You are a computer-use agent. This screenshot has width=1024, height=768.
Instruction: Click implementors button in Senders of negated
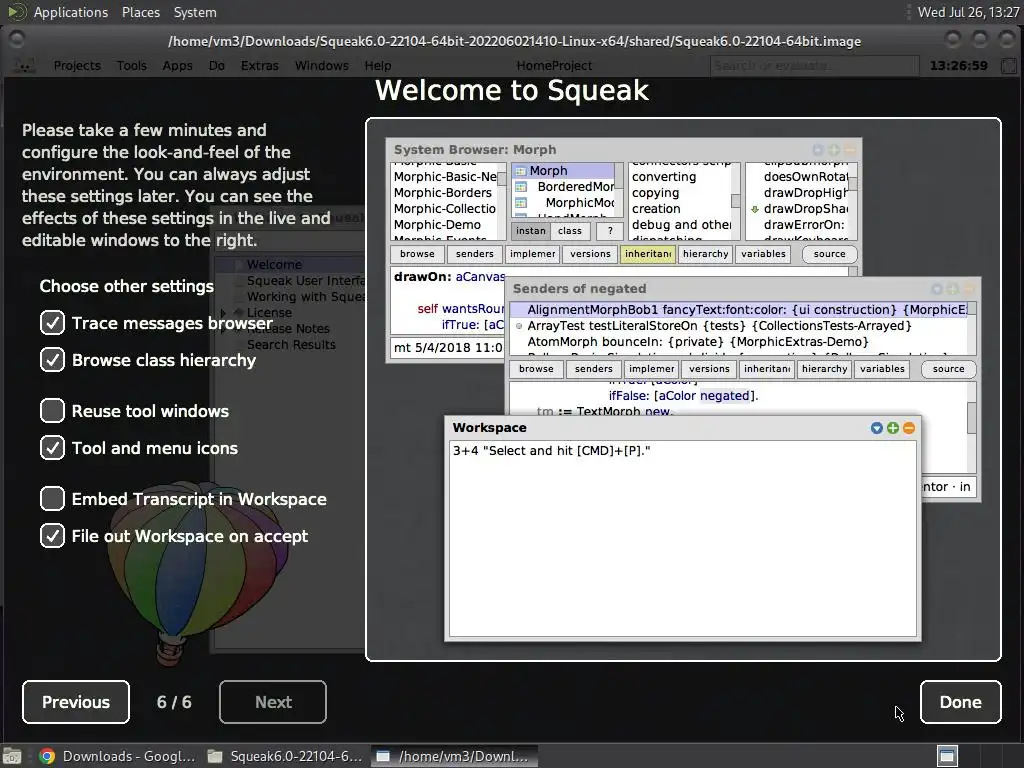(x=651, y=369)
